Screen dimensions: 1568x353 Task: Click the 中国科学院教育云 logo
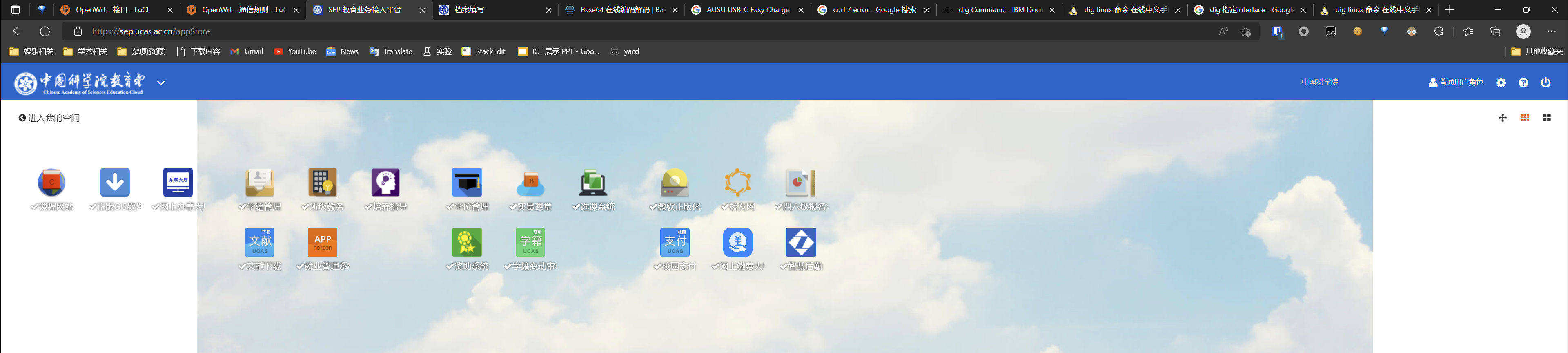[80, 83]
